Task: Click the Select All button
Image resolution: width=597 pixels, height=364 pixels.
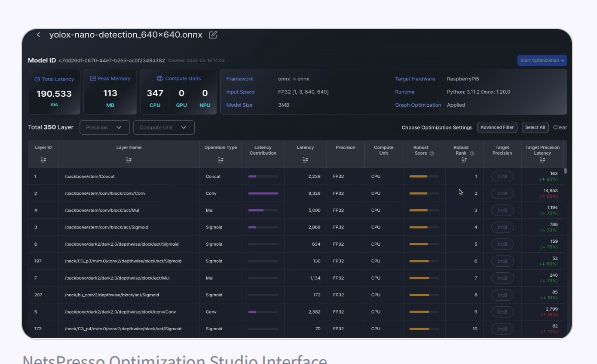Action: 535,128
